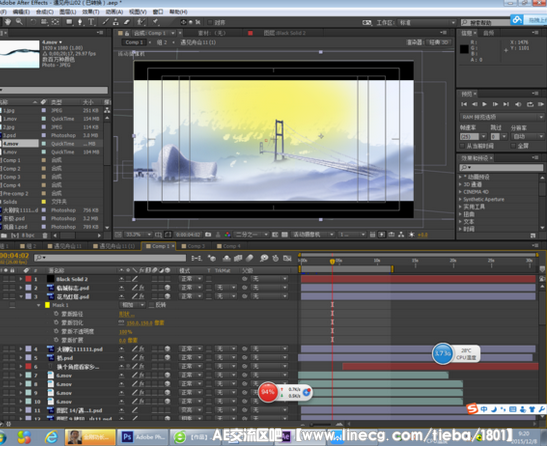Enable the frame blending icon in timeline

(238, 258)
